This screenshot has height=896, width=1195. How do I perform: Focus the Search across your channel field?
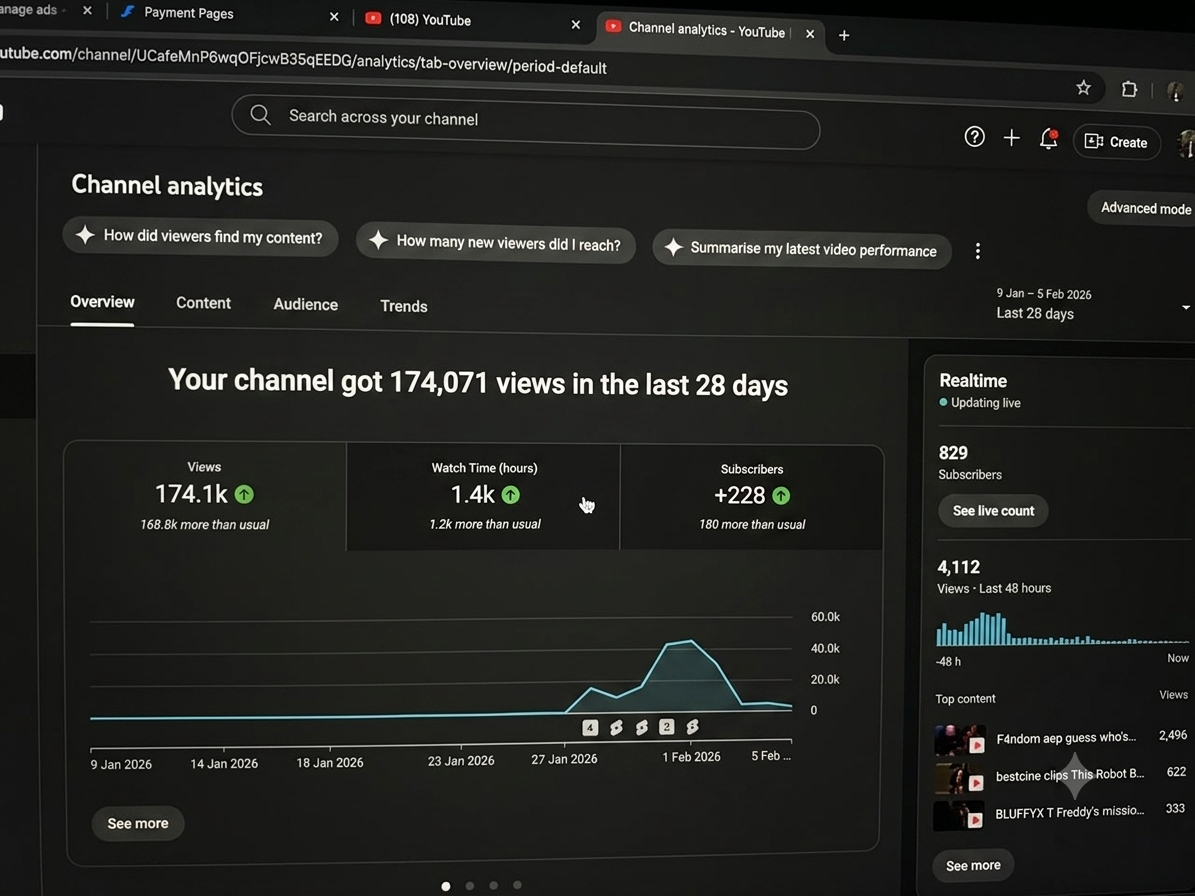pos(526,122)
